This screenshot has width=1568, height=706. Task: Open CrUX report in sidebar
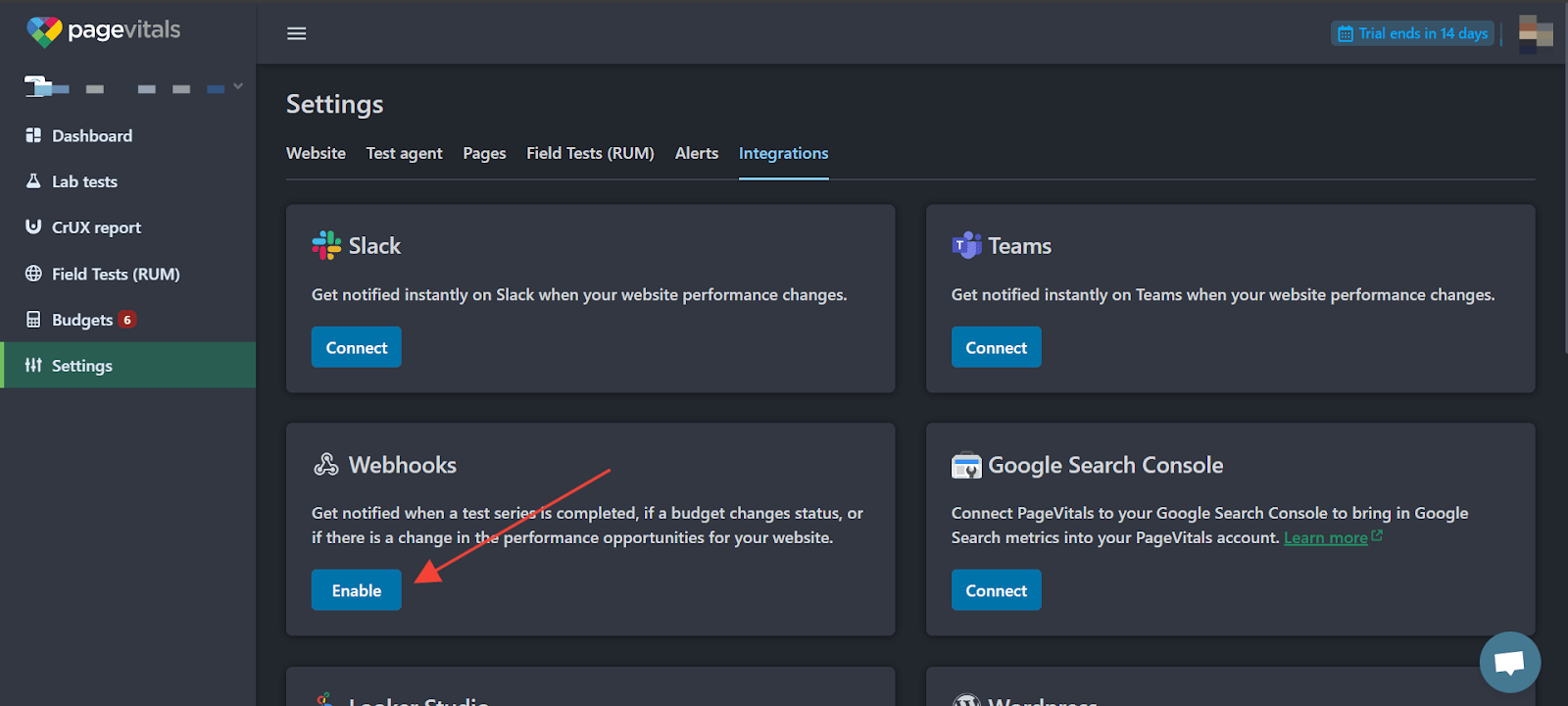tap(127, 227)
